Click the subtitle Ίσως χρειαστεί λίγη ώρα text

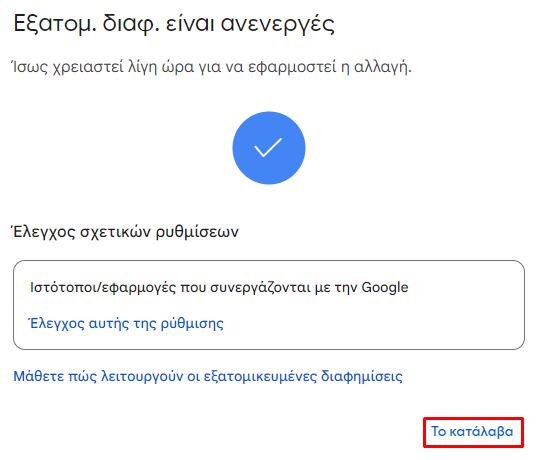coord(212,67)
